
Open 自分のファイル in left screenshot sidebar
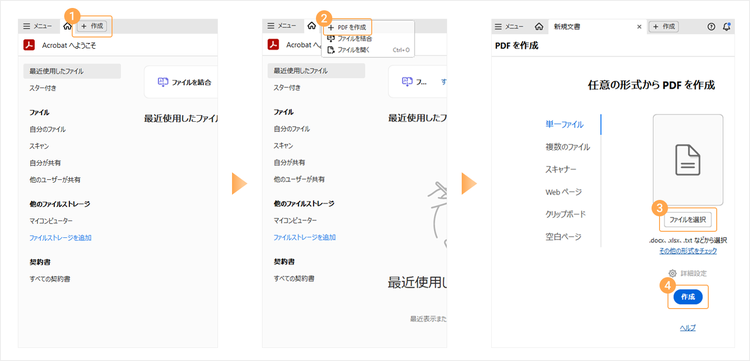coord(48,129)
